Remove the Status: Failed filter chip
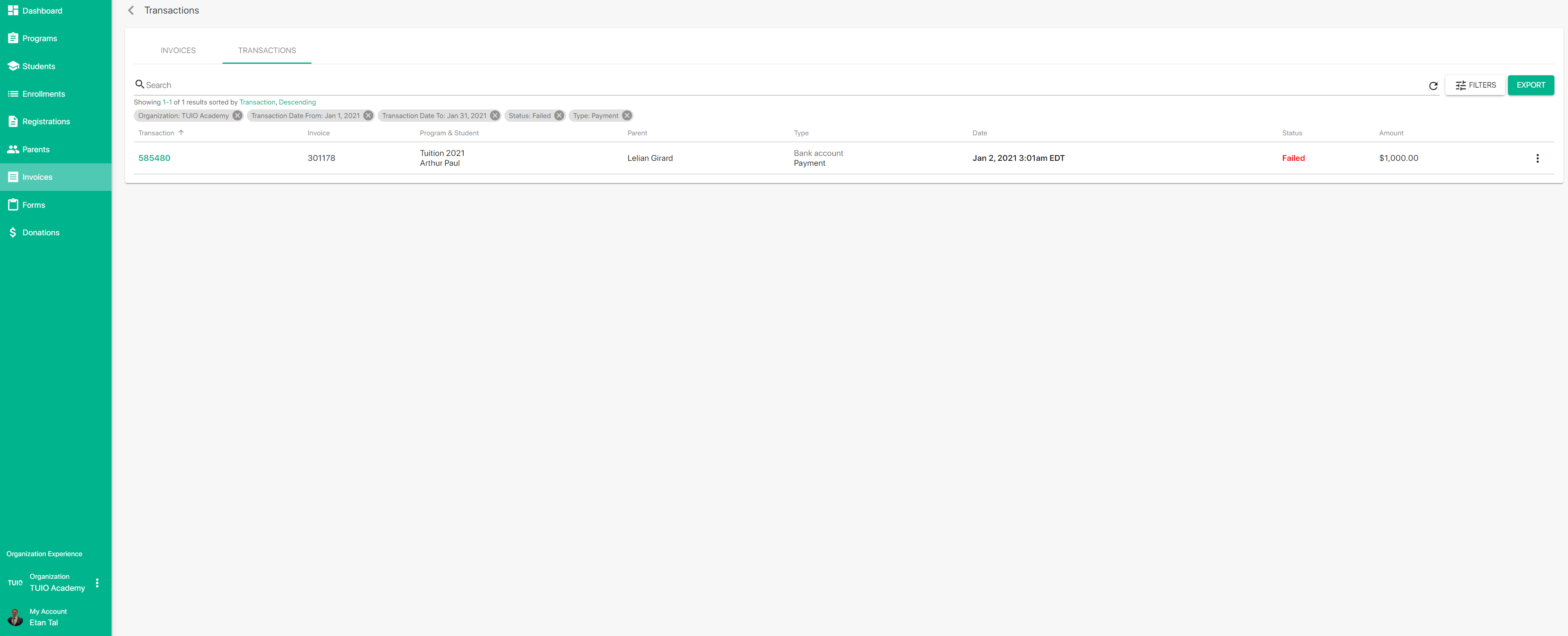Image resolution: width=1568 pixels, height=636 pixels. pyautogui.click(x=559, y=116)
